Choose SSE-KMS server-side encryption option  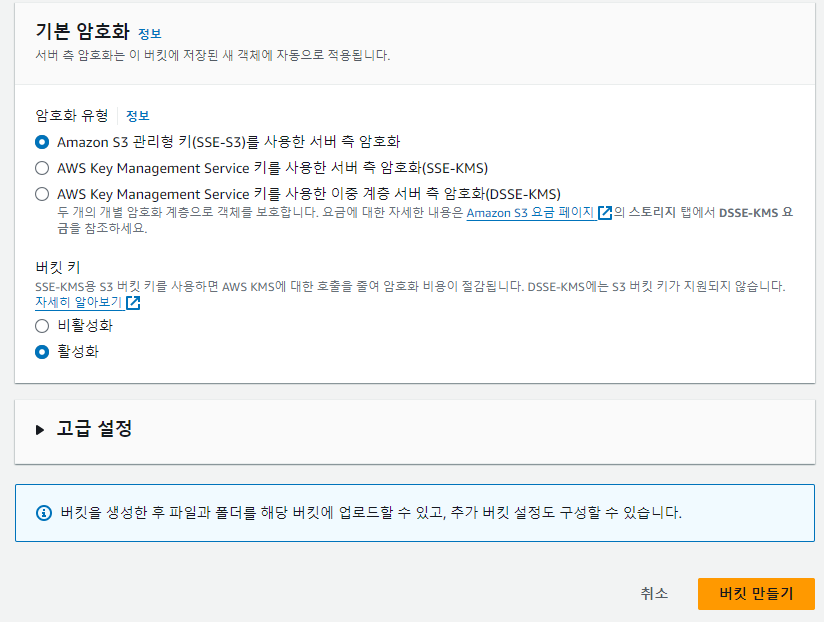[x=42, y=168]
